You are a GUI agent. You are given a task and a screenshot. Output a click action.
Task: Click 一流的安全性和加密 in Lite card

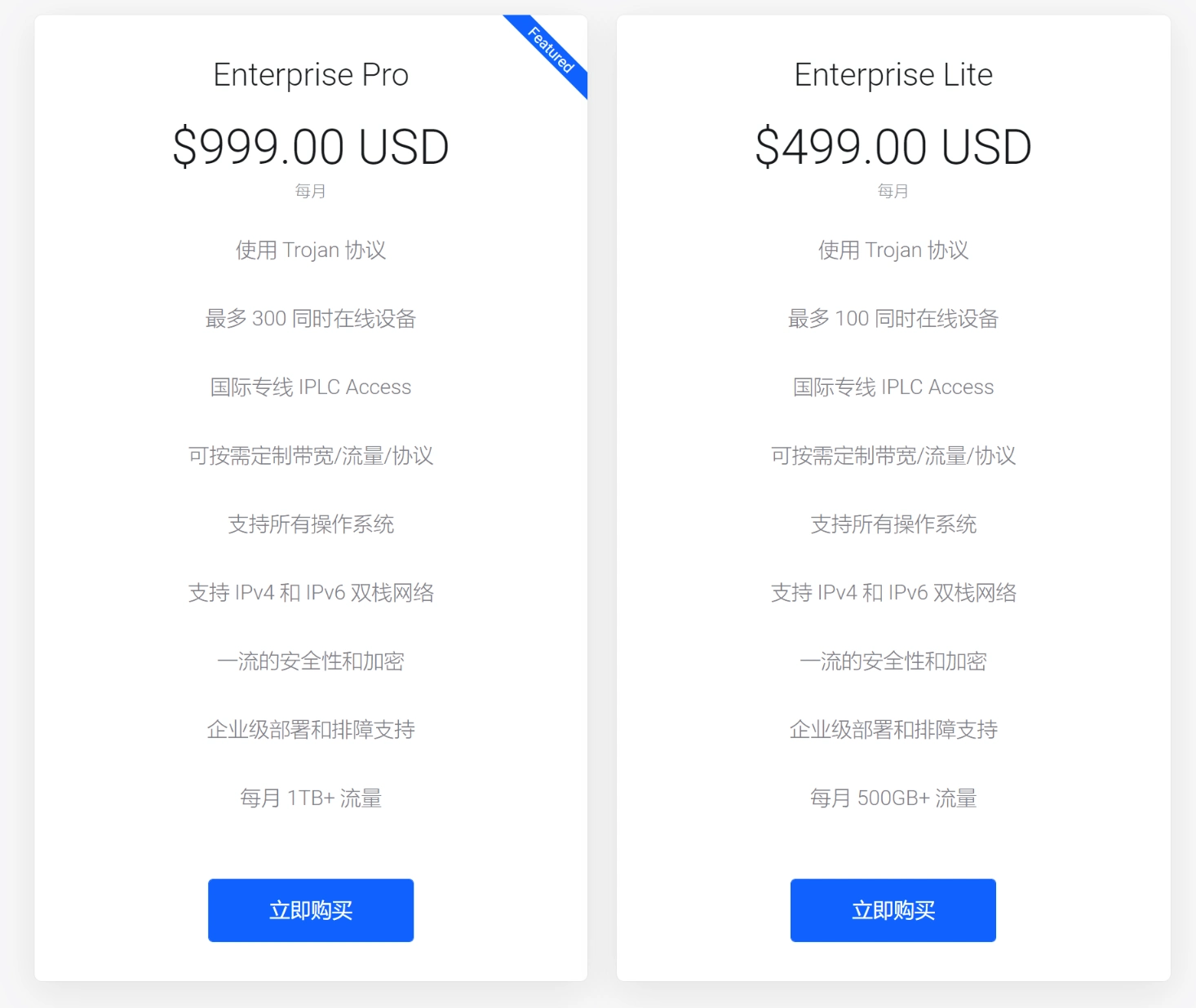893,661
